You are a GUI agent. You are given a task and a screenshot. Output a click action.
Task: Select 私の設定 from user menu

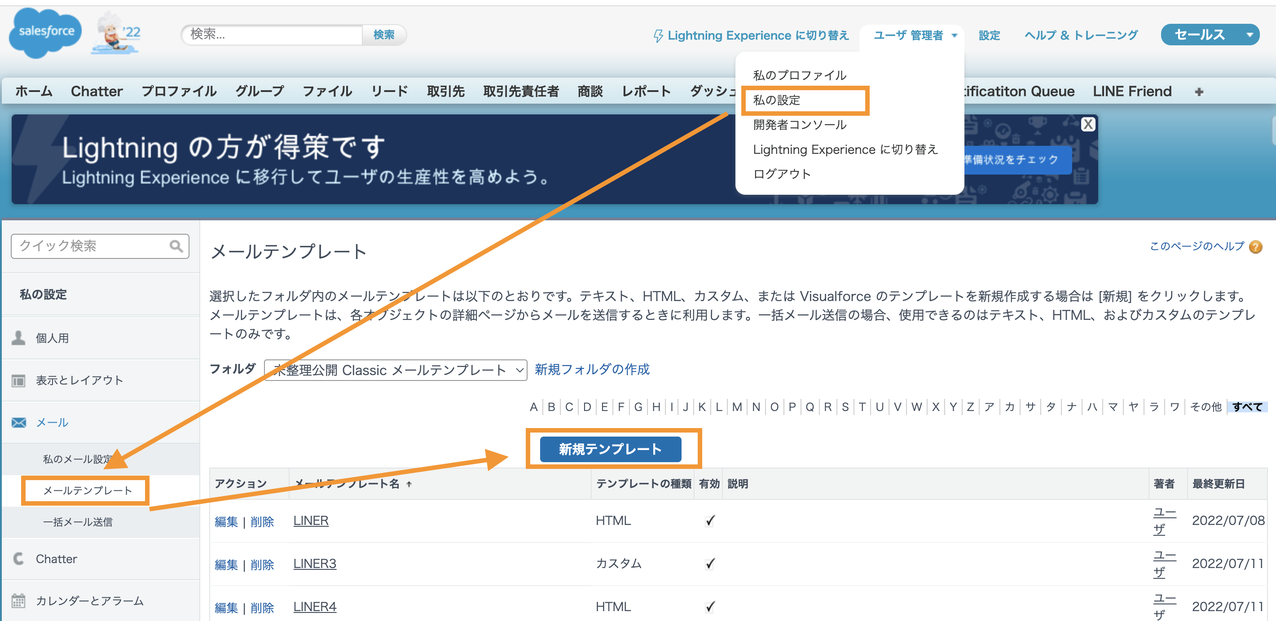tap(777, 100)
